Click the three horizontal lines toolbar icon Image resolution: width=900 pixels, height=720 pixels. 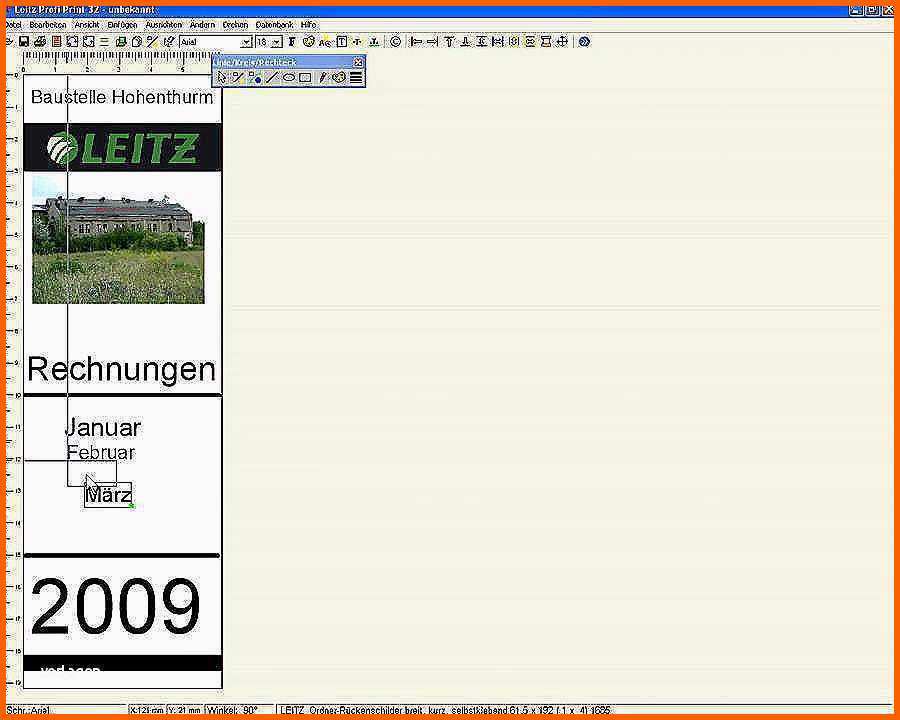[104, 41]
